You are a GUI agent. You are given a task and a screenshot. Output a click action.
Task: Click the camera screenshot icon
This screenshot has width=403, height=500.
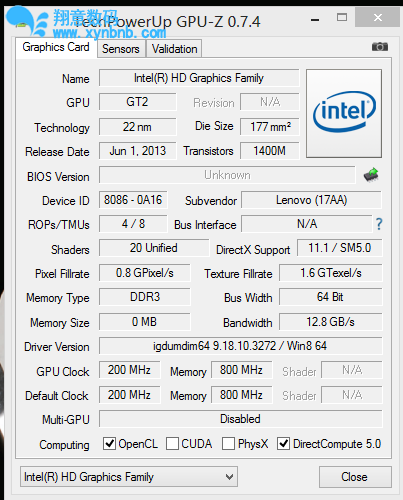coord(380,47)
